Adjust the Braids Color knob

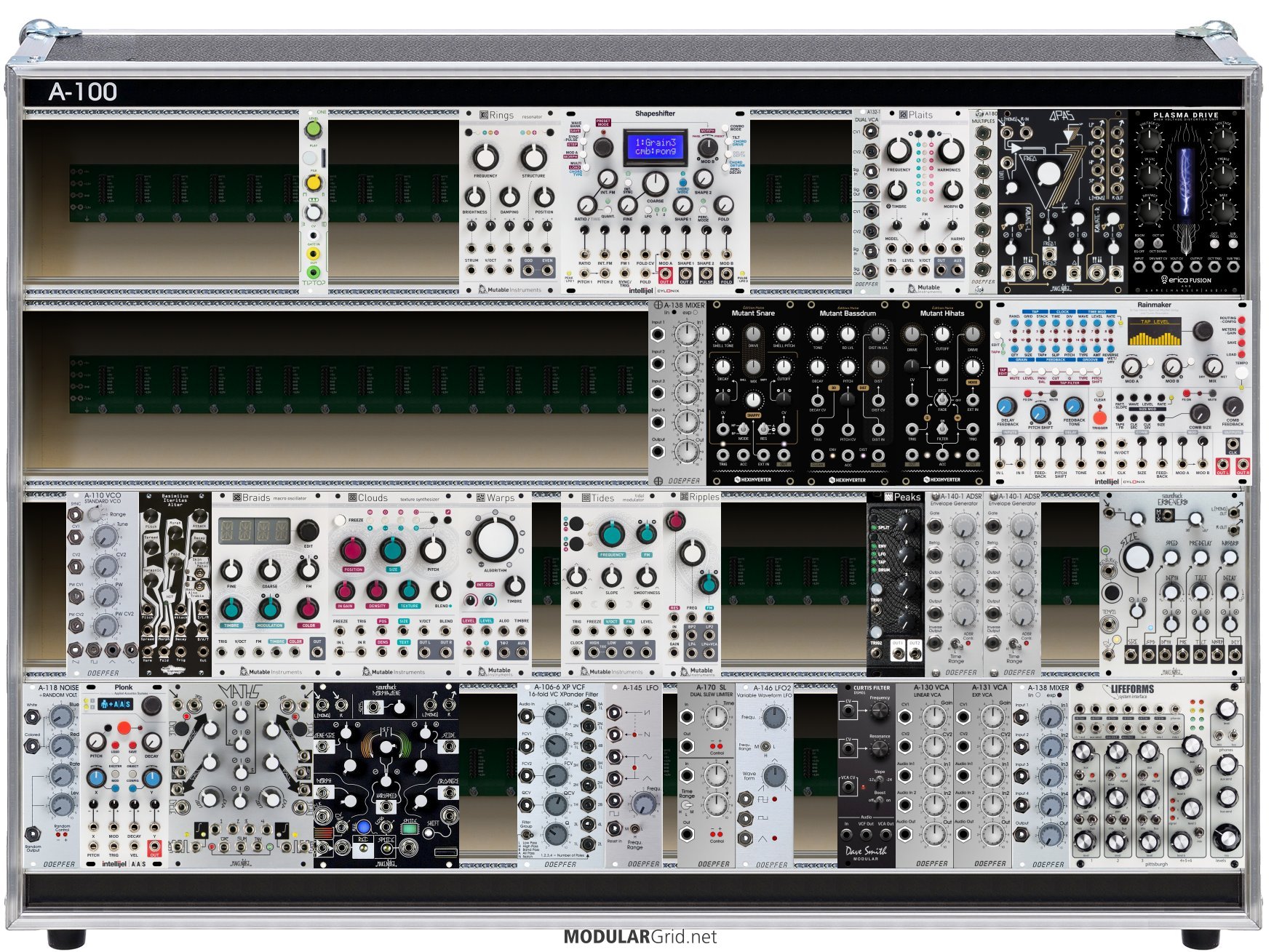[308, 609]
